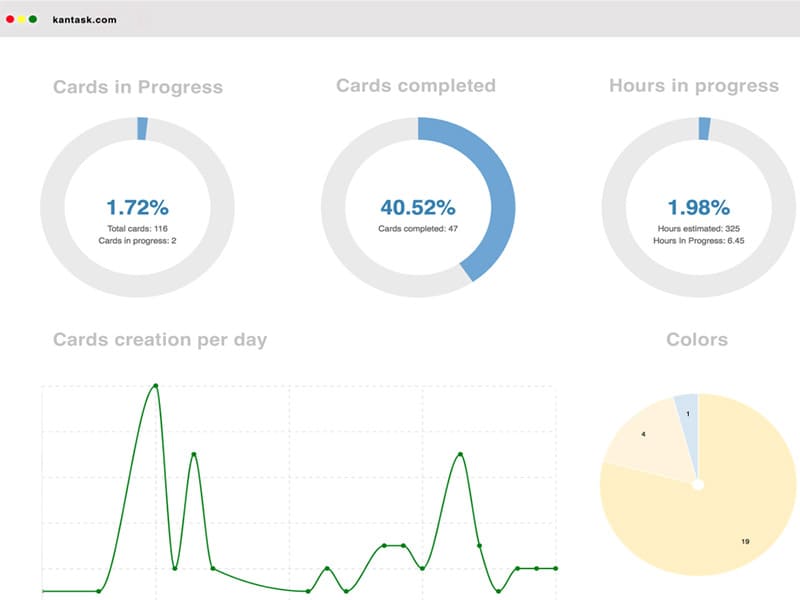Click the Cards creation per day heading
The image size is (800, 600).
click(x=160, y=339)
